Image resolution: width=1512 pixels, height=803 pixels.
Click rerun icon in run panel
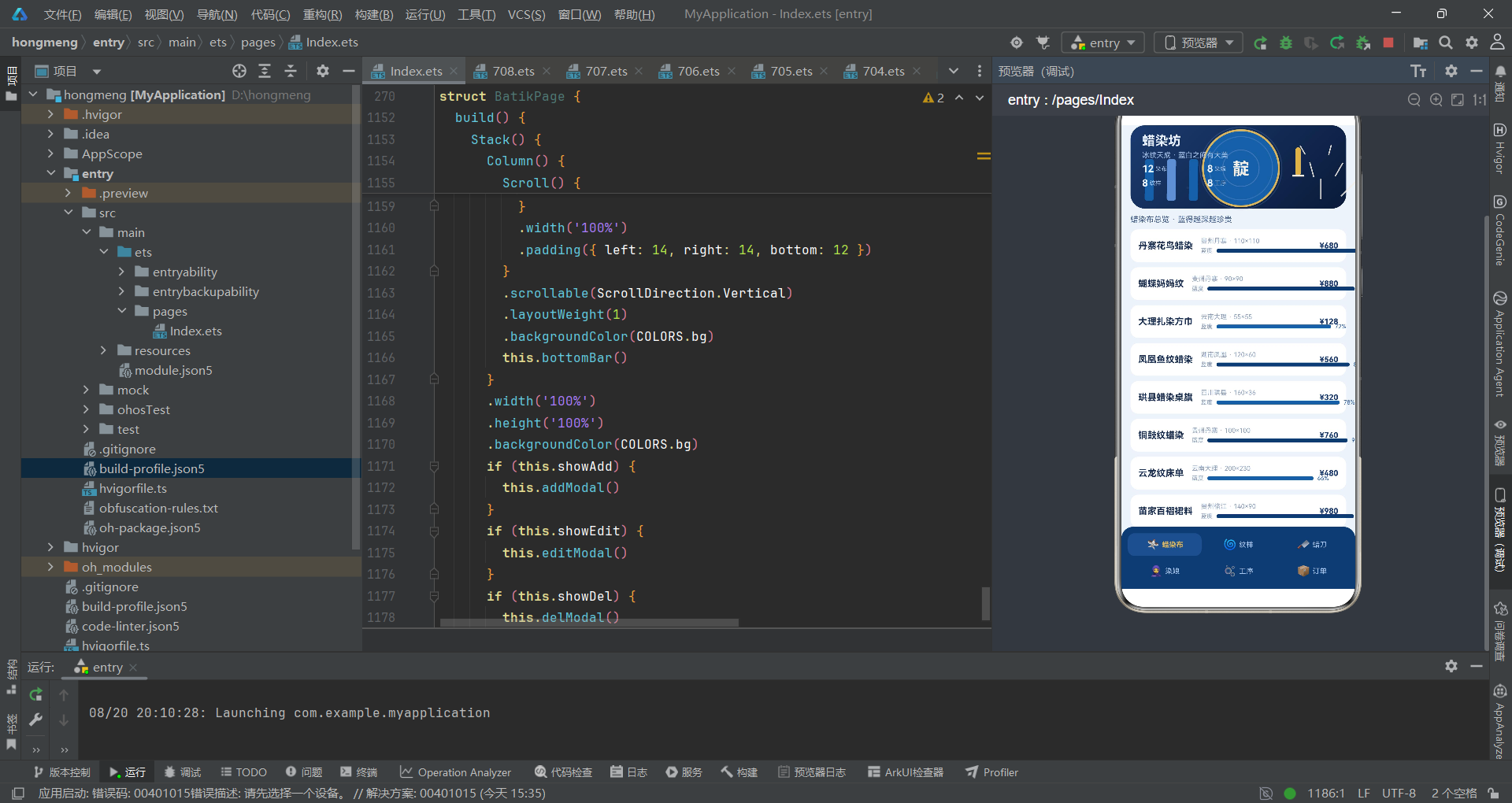click(35, 694)
